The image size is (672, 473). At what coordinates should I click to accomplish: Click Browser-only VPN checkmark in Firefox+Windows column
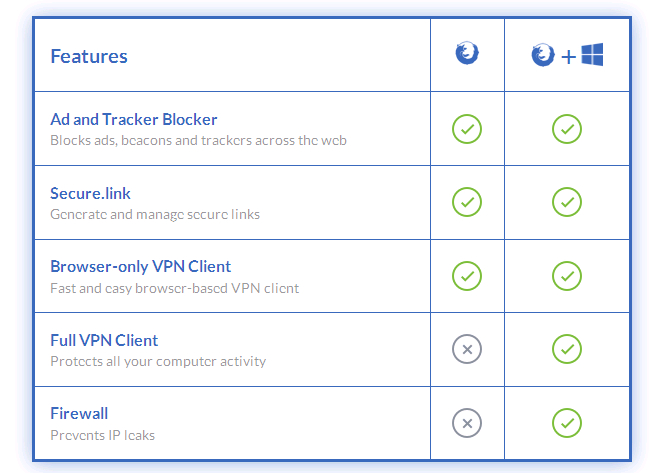[567, 275]
